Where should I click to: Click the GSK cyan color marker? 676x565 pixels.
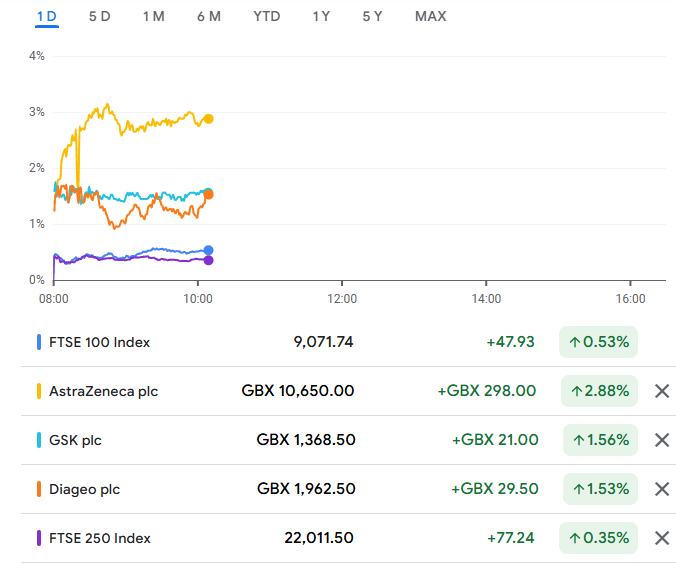[39, 440]
